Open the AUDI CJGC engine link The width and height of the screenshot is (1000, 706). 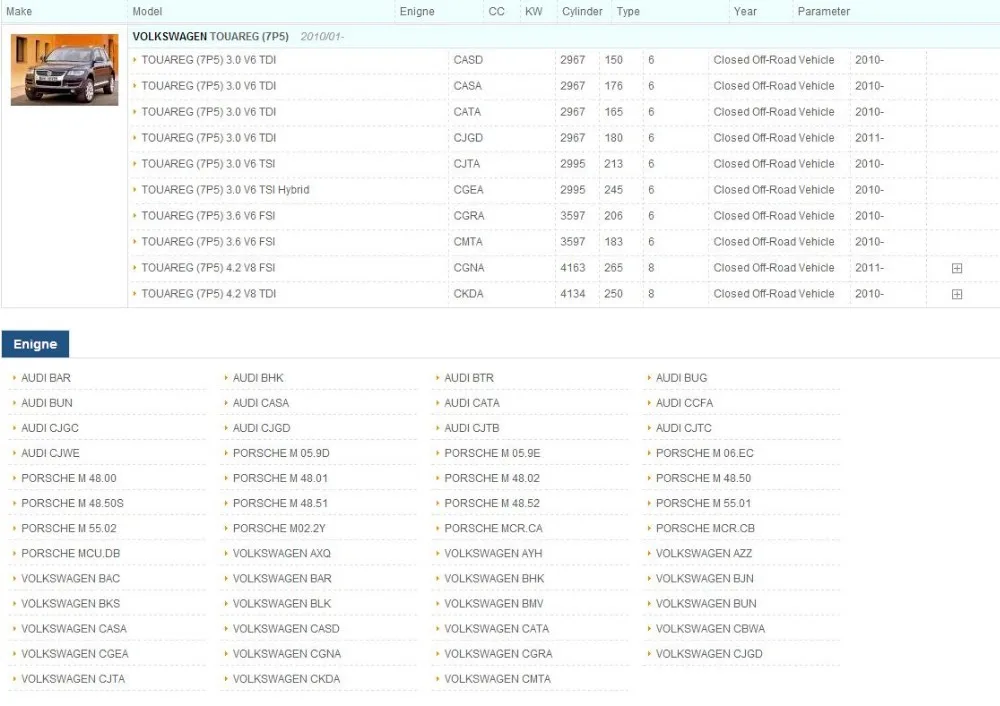[50, 428]
